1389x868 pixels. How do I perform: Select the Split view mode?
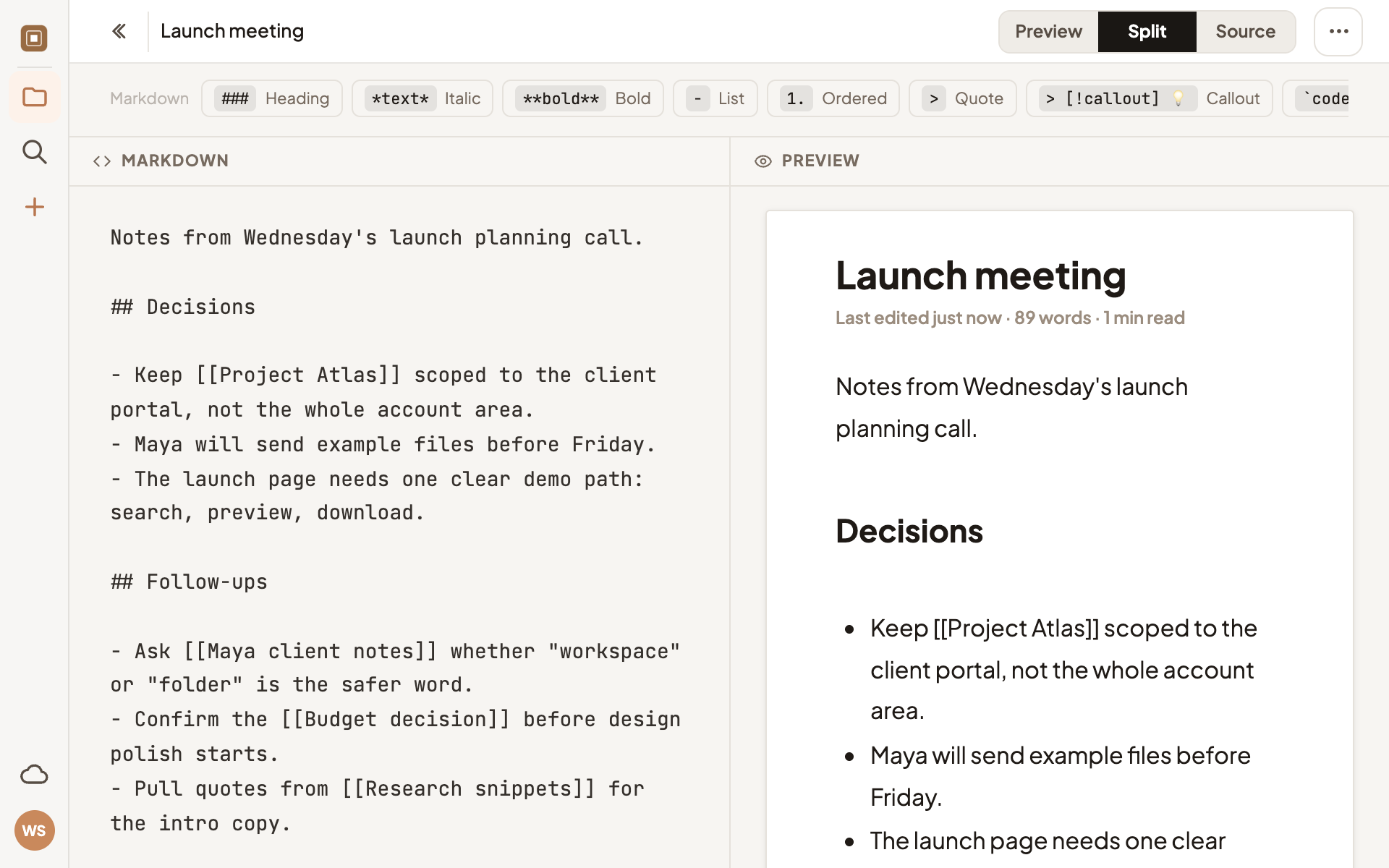pos(1147,32)
